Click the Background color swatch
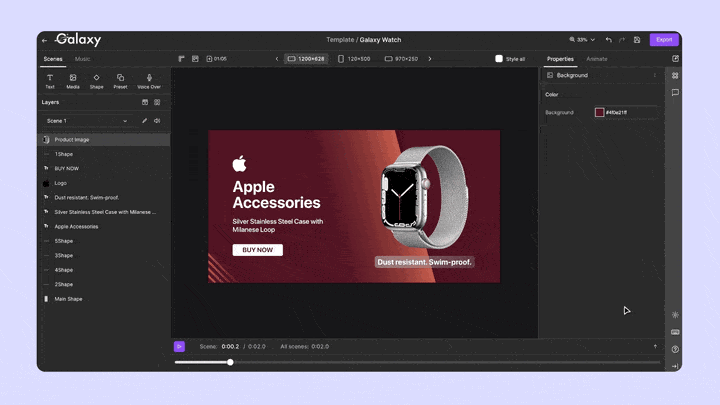 point(599,112)
